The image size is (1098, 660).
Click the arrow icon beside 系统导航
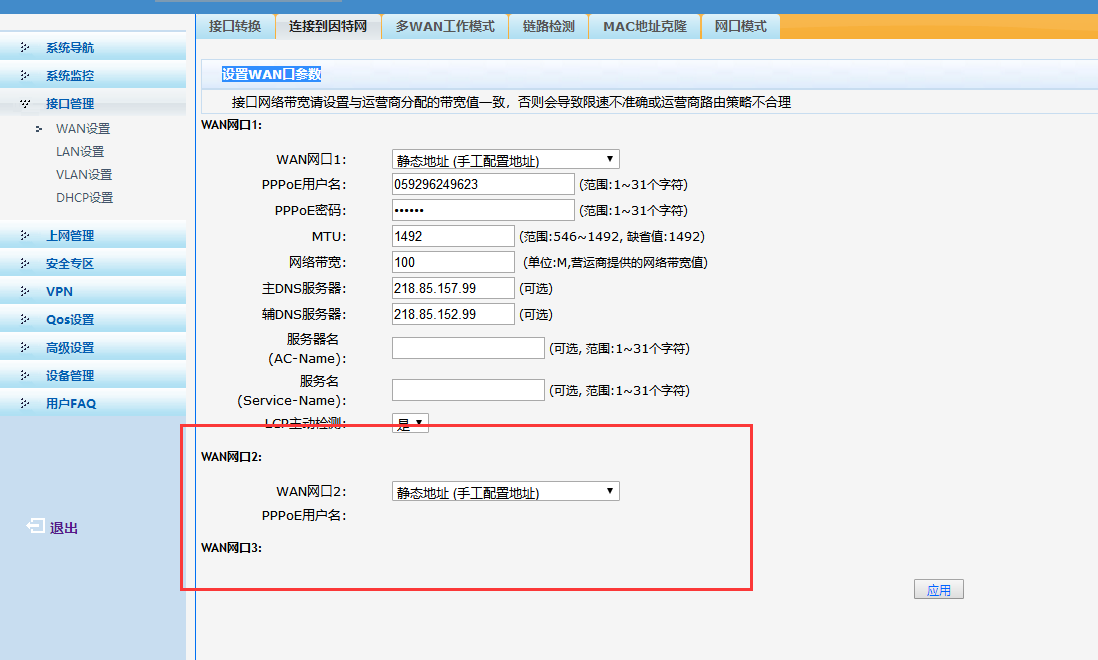pyautogui.click(x=25, y=48)
